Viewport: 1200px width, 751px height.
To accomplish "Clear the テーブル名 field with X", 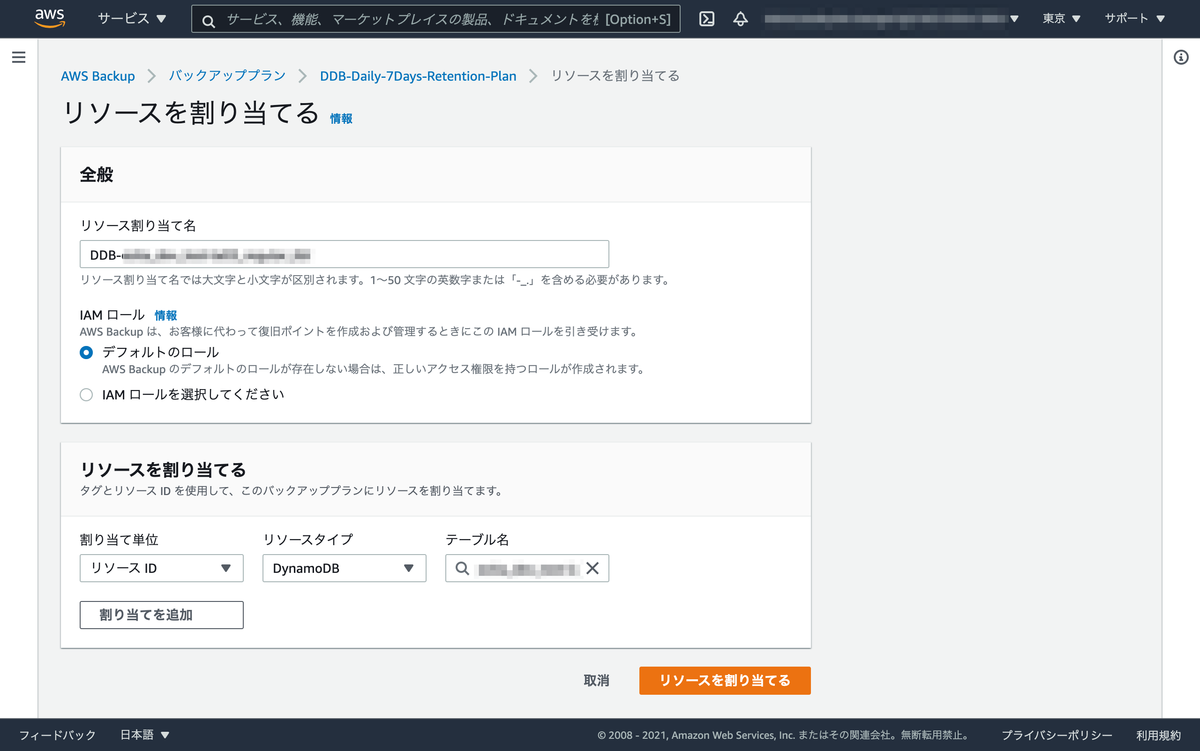I will point(592,568).
